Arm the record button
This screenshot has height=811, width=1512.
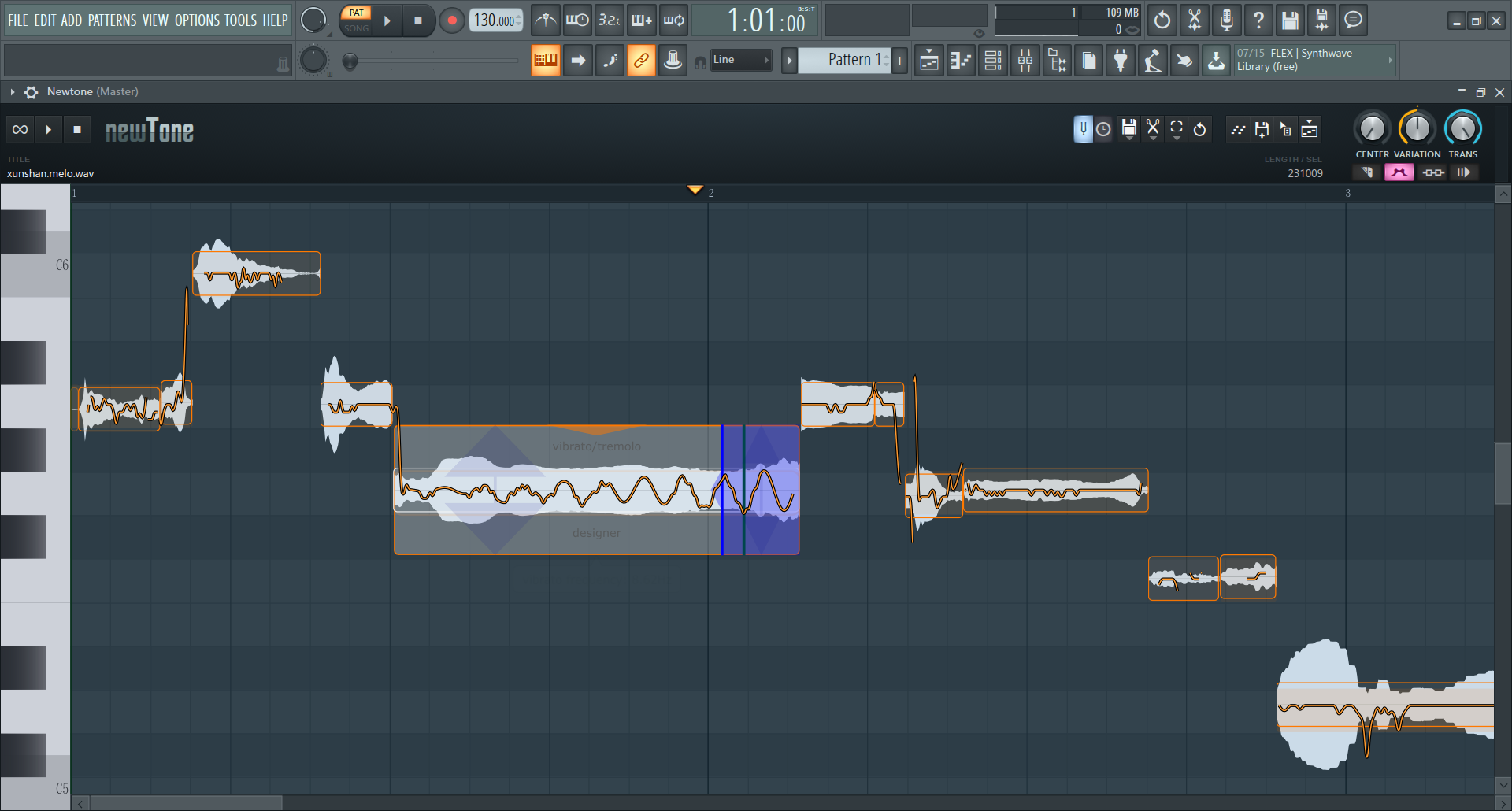click(x=451, y=20)
